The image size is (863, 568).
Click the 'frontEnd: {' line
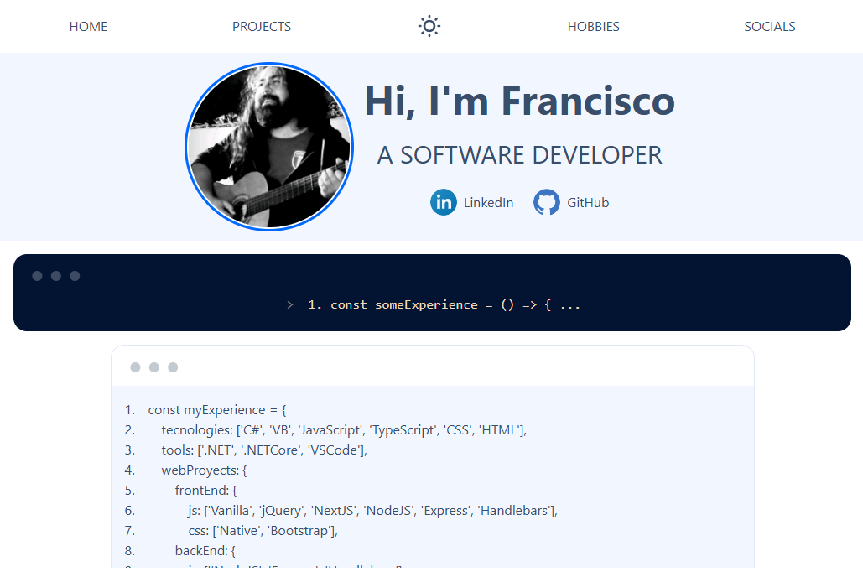(x=206, y=490)
